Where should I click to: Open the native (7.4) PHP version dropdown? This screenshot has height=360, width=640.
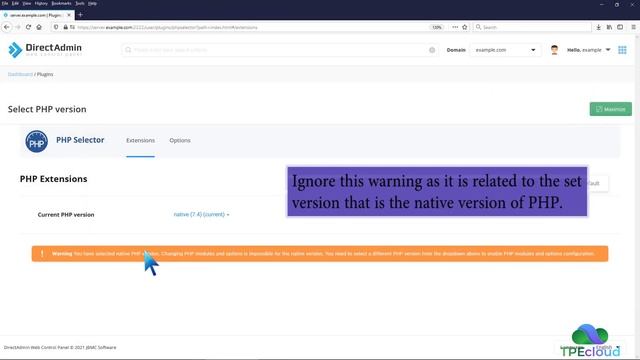201,214
